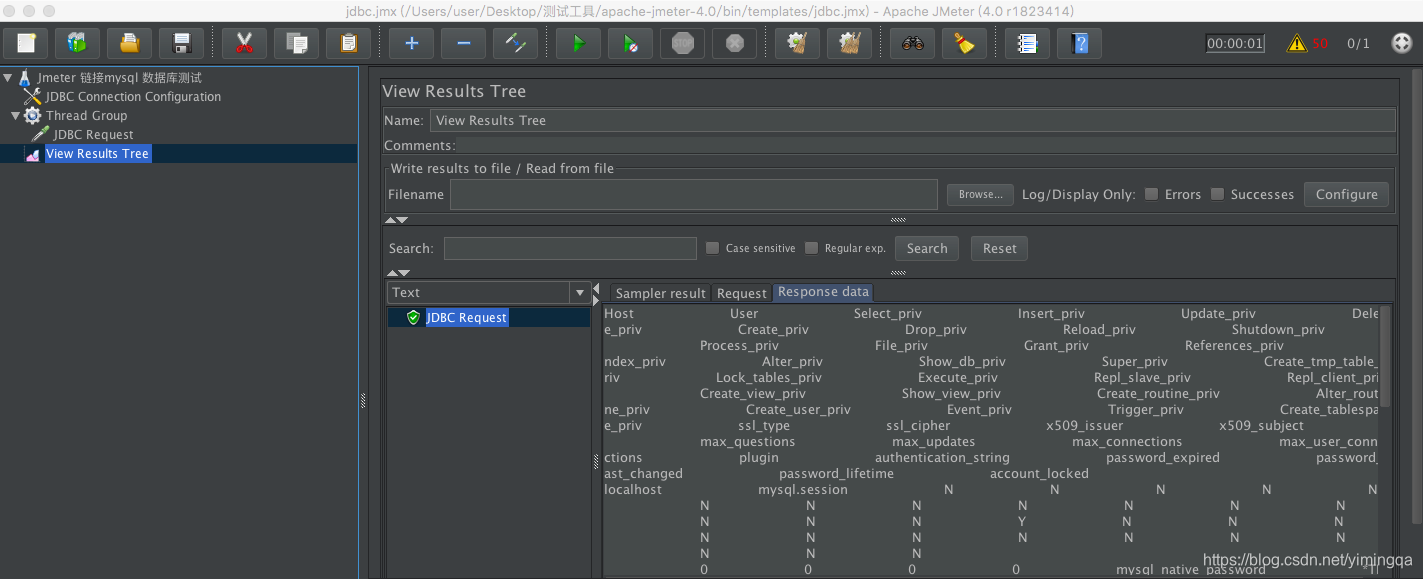Switch to Sampler result tab
The height and width of the screenshot is (579, 1423).
[660, 293]
